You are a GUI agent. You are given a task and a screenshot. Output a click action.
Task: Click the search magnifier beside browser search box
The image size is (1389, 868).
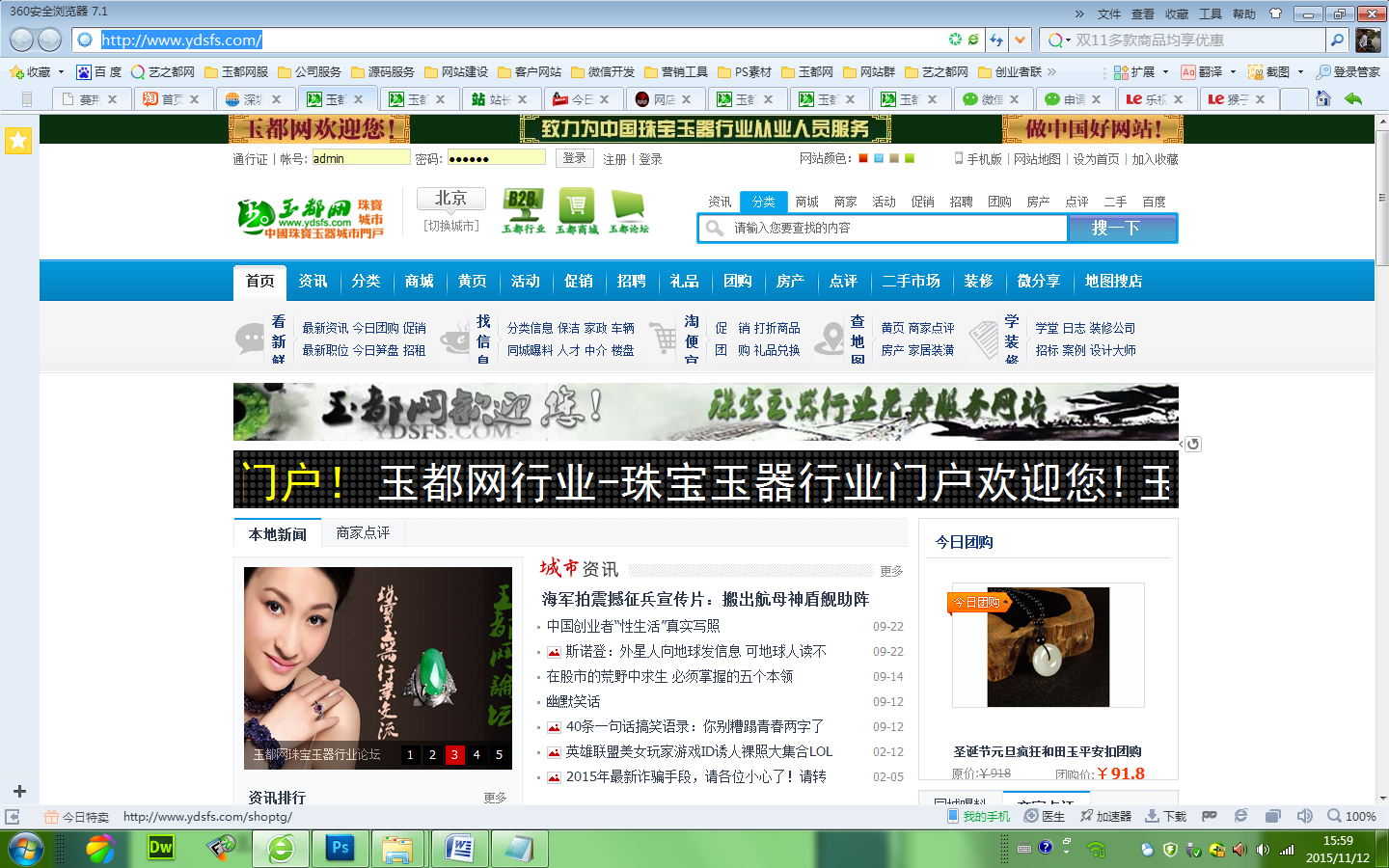pyautogui.click(x=1337, y=40)
